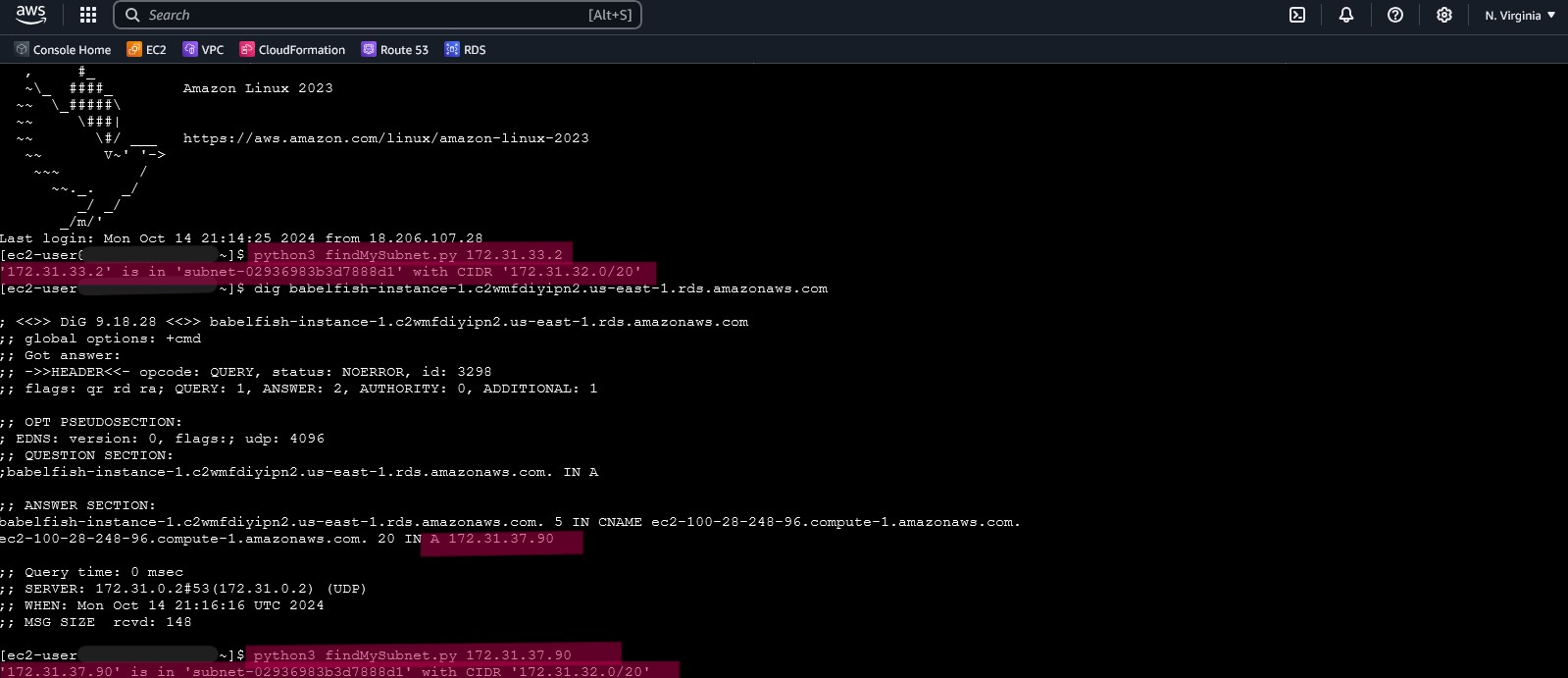1568x678 pixels.
Task: Click the CNAME ec2-100-28-248-96 answer line
Action: pos(510,522)
